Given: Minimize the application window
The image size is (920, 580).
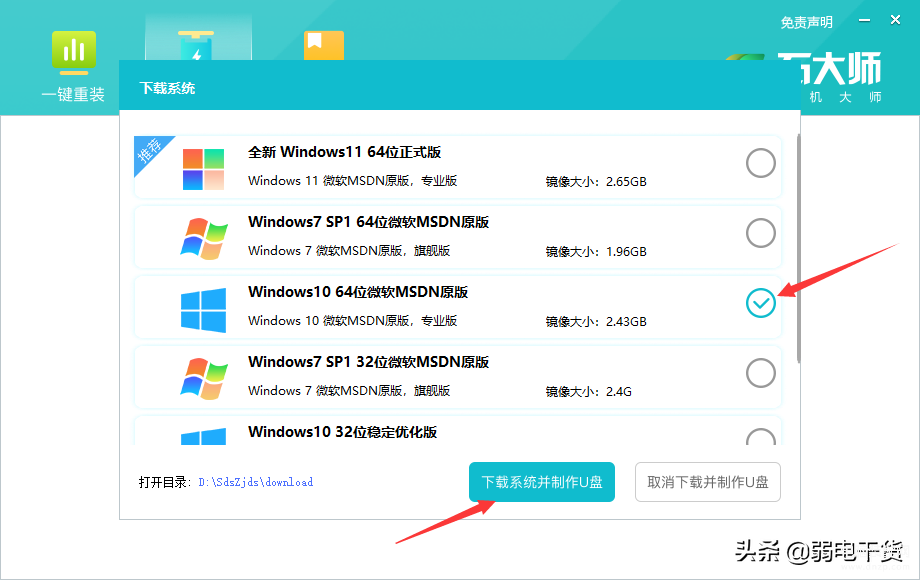Looking at the screenshot, I should click(x=864, y=21).
